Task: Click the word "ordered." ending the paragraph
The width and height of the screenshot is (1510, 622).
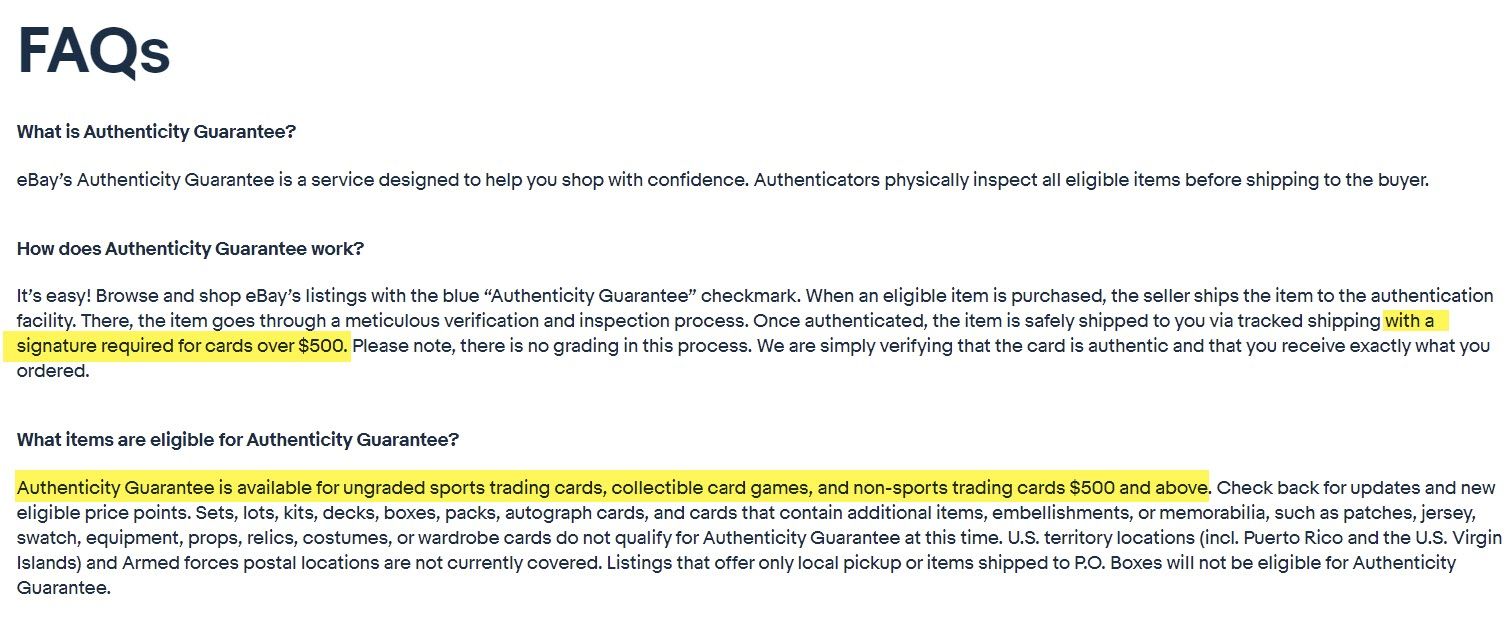Action: [53, 371]
